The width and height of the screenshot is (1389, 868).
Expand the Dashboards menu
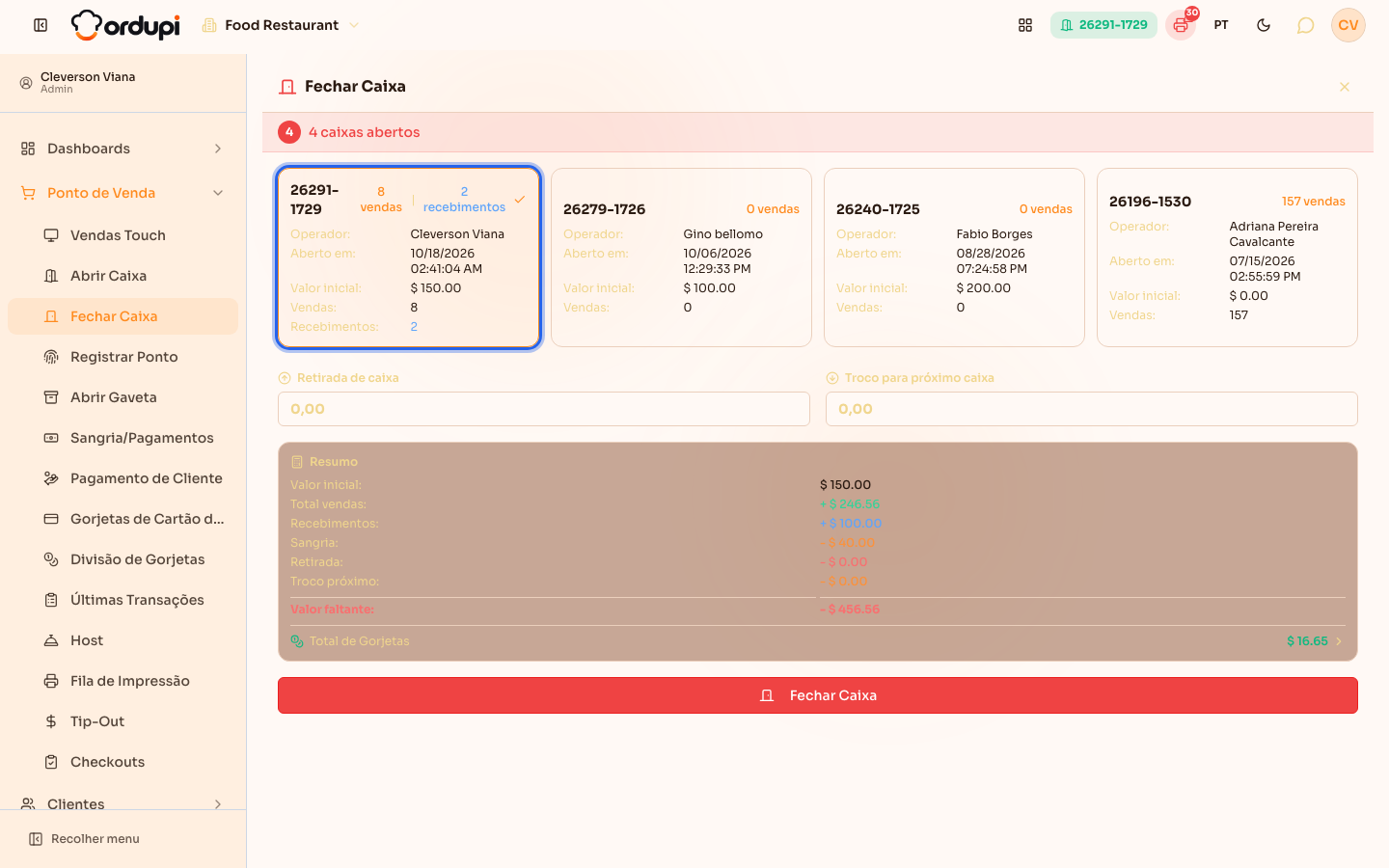[x=123, y=149]
